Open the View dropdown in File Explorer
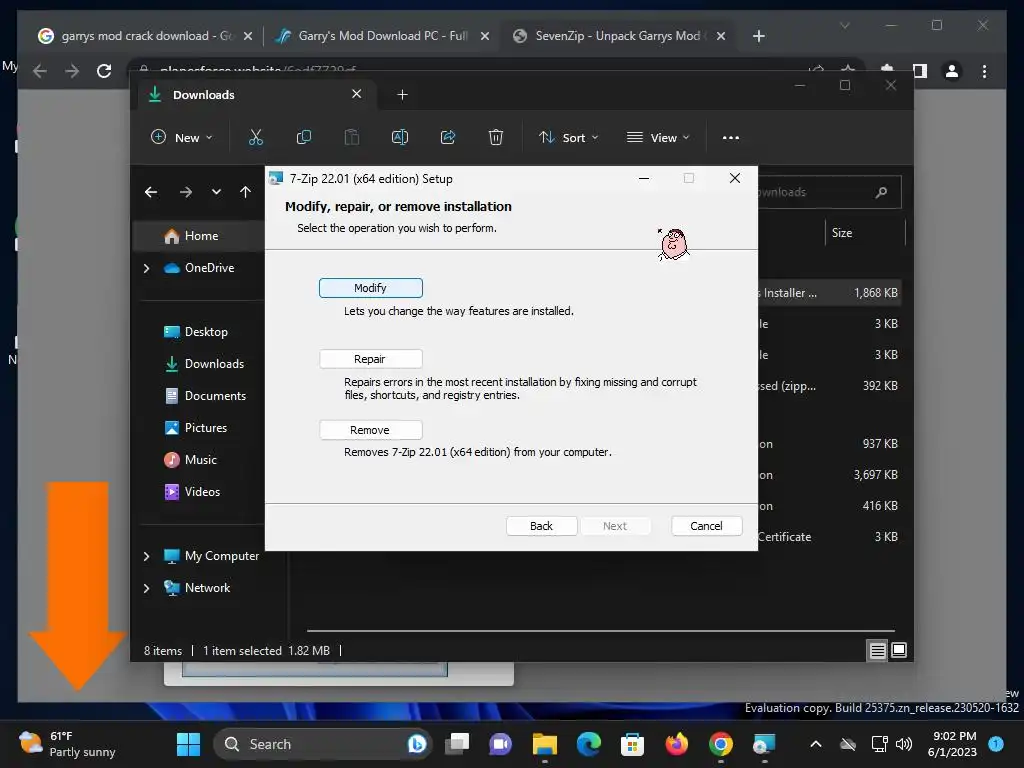This screenshot has height=768, width=1024. (658, 137)
